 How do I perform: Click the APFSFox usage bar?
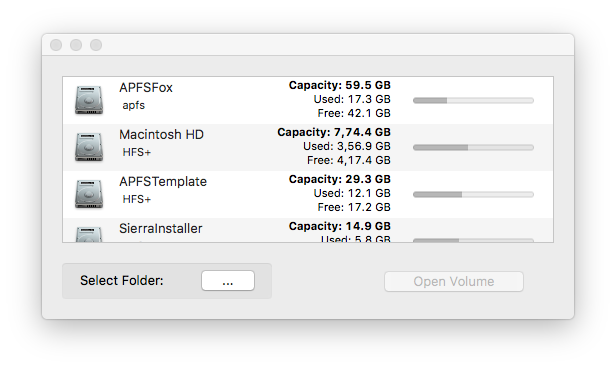473,101
